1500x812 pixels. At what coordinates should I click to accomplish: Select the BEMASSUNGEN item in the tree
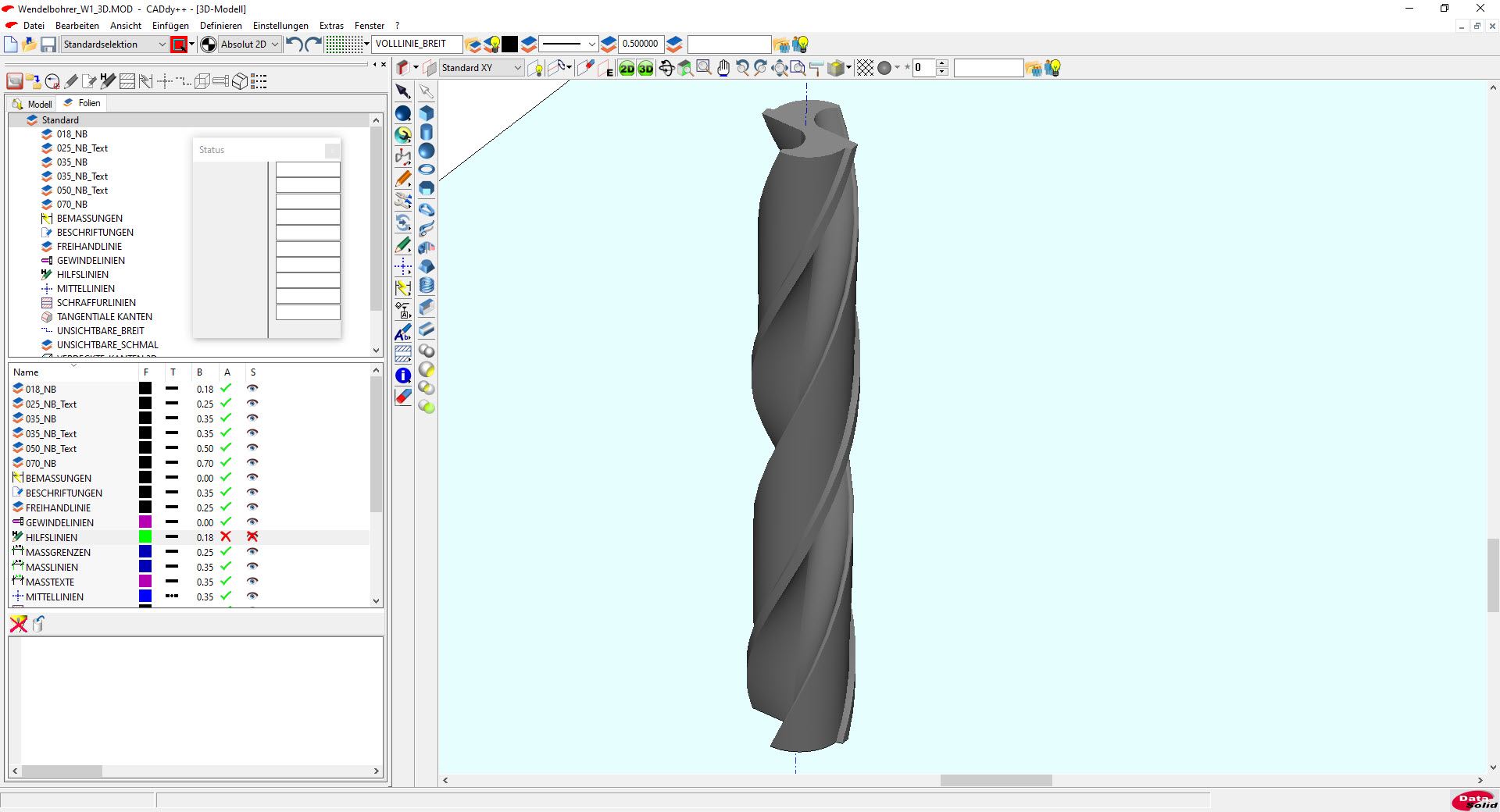89,219
